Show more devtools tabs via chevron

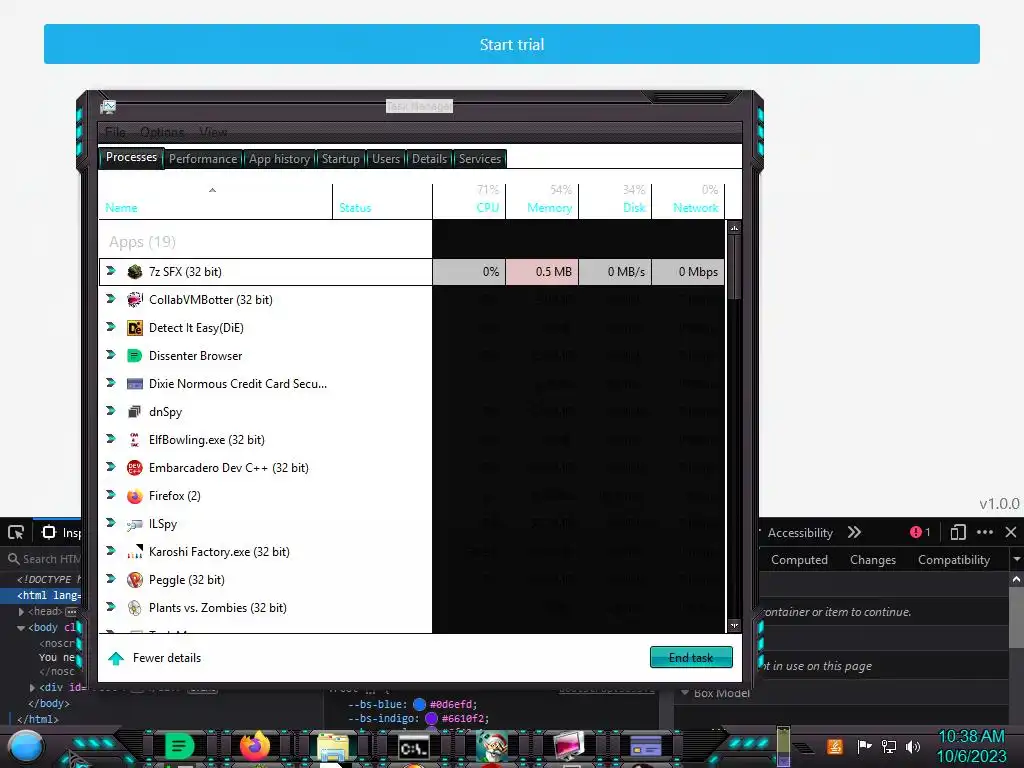(x=854, y=532)
